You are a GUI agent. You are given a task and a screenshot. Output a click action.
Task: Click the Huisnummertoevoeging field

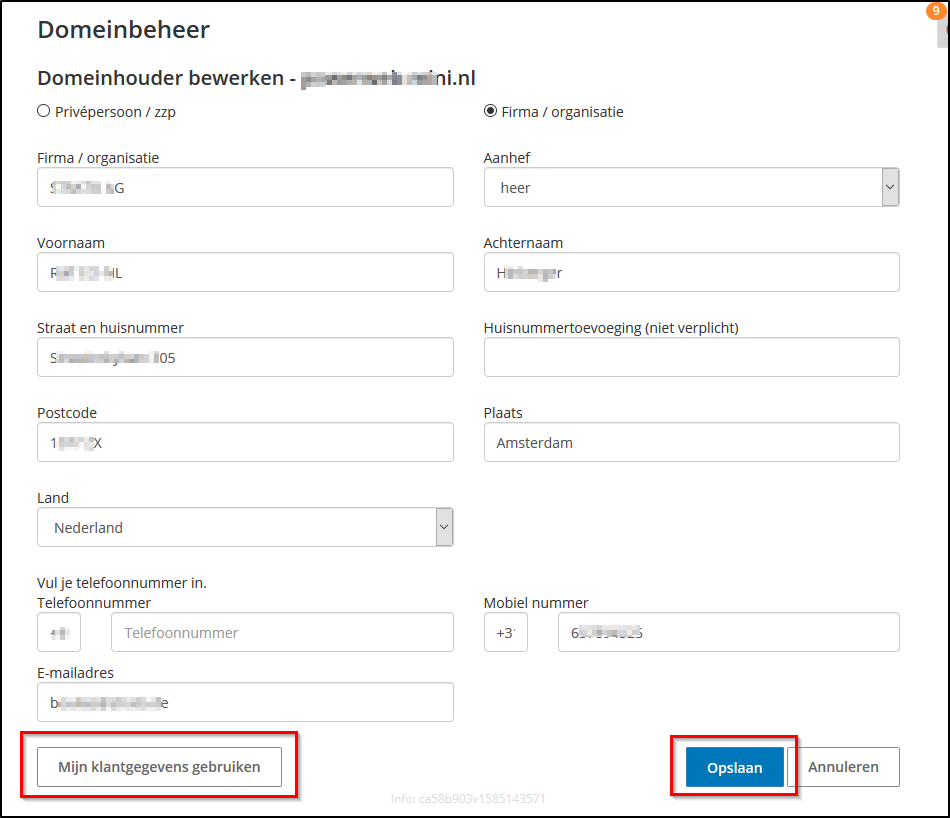pyautogui.click(x=690, y=357)
